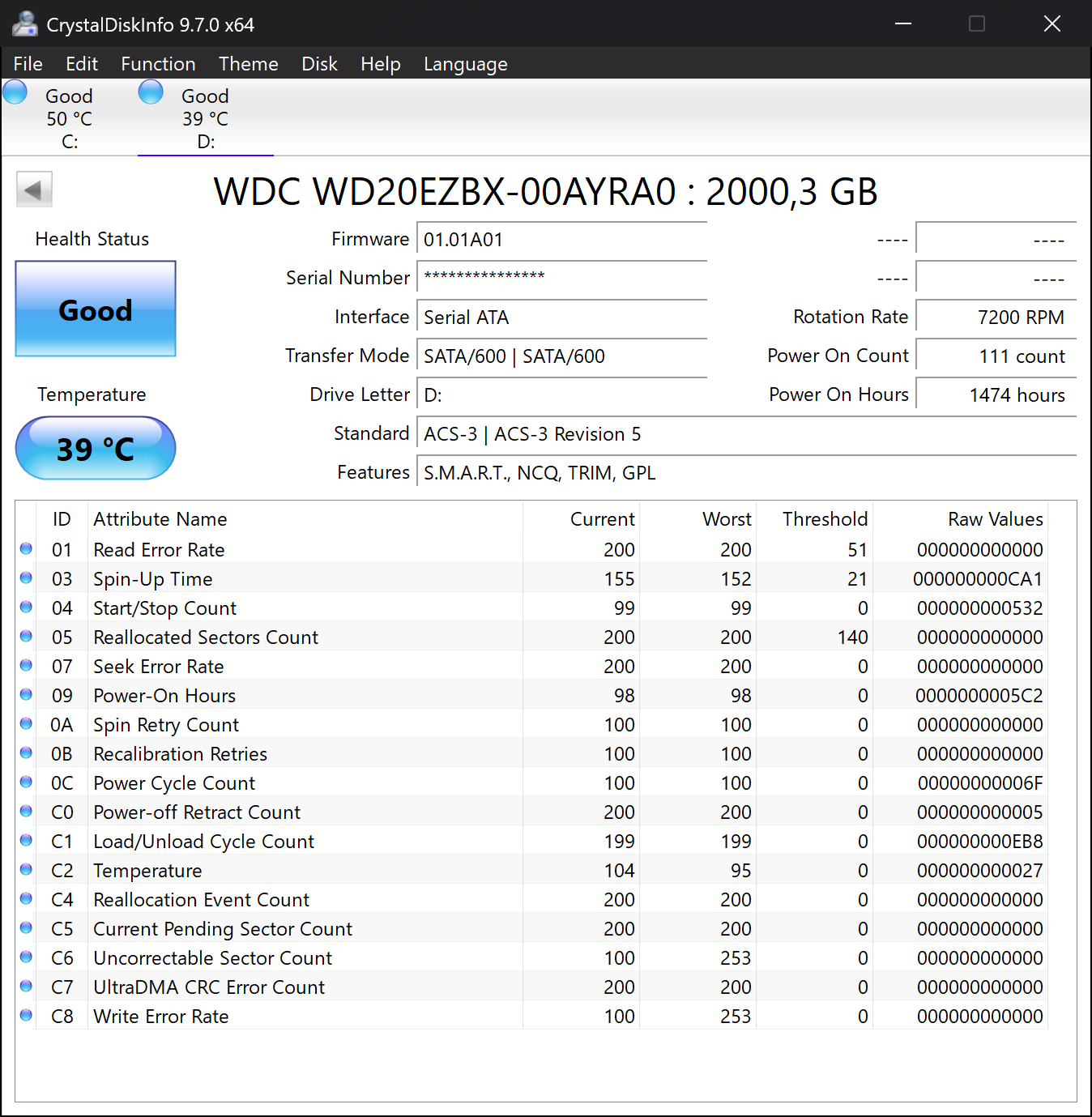Click the Threshold column header

[x=815, y=519]
